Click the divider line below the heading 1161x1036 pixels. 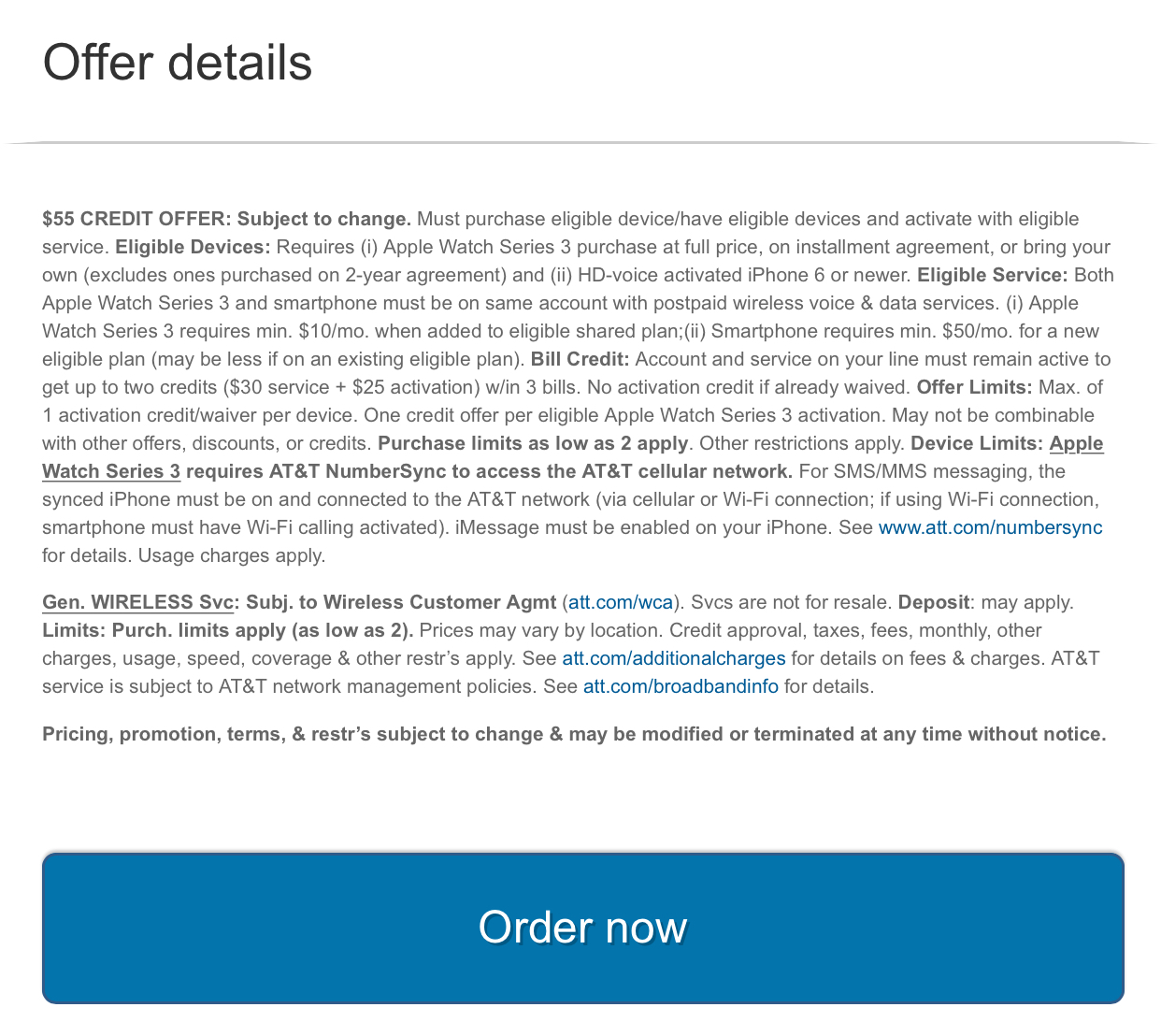click(580, 143)
